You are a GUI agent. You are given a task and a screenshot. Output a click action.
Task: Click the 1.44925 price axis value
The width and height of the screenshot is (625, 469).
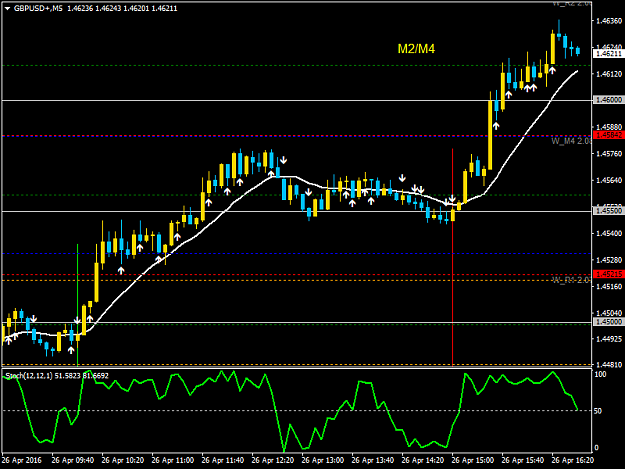pos(609,339)
